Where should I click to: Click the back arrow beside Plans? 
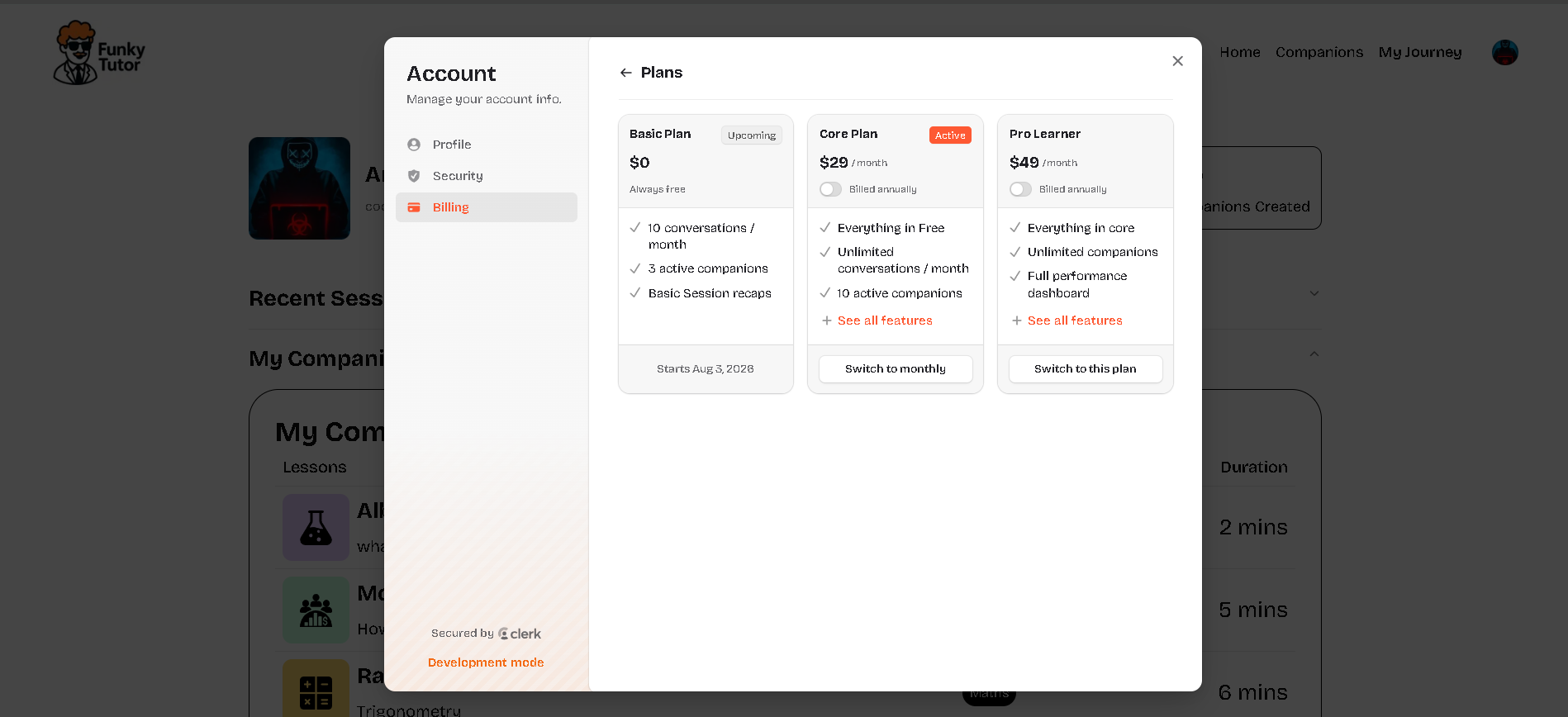[626, 73]
